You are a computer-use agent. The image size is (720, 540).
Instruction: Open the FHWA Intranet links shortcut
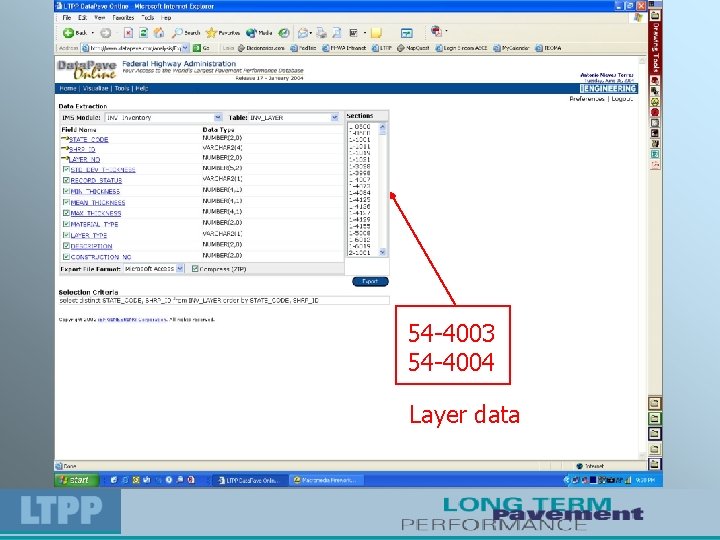point(344,48)
